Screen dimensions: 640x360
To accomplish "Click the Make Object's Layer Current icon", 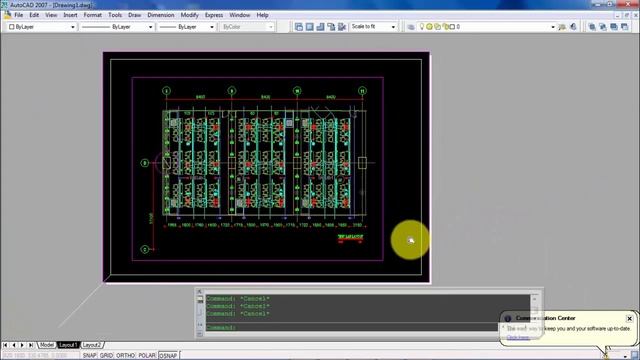I will (562, 27).
